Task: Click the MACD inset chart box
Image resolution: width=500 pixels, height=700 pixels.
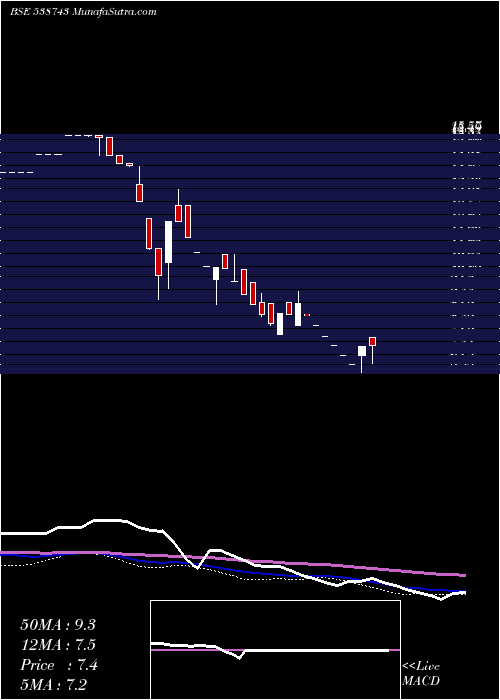Action: coord(275,650)
